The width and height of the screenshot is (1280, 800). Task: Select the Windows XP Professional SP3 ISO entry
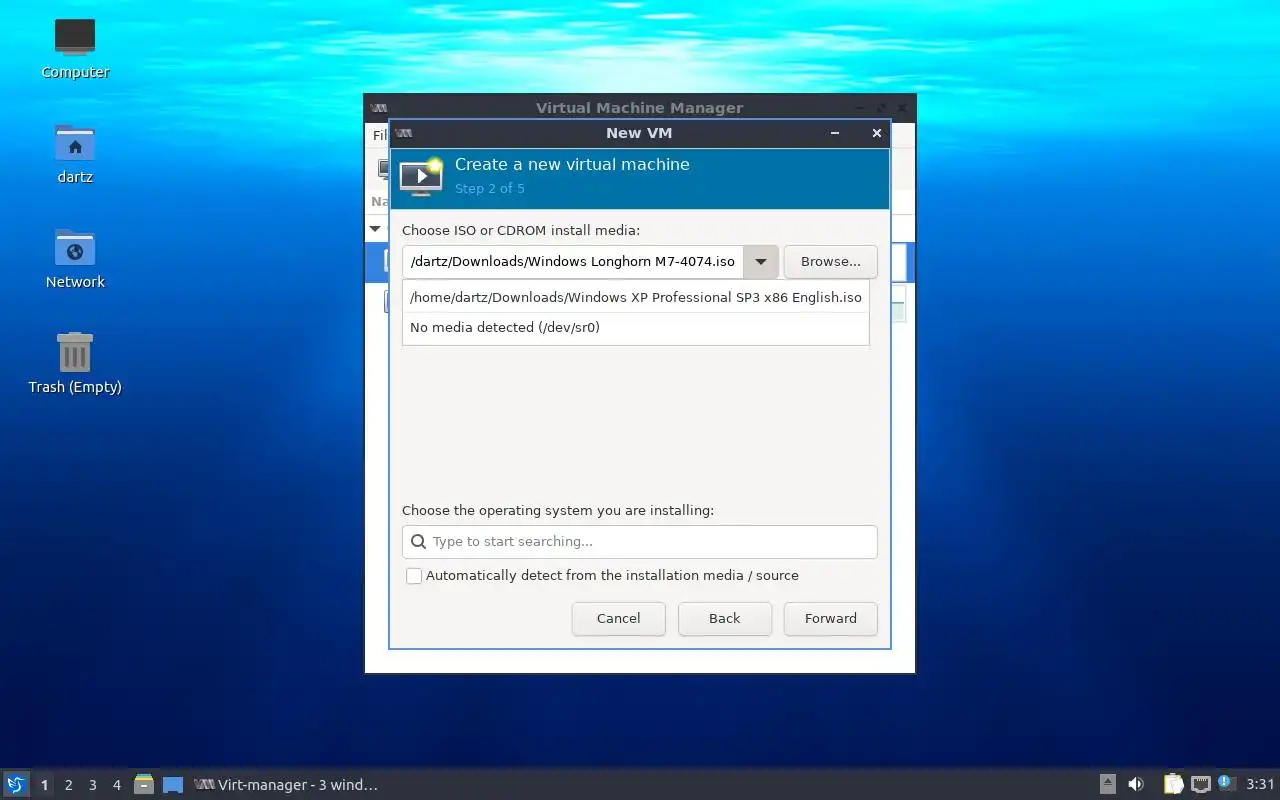click(635, 297)
